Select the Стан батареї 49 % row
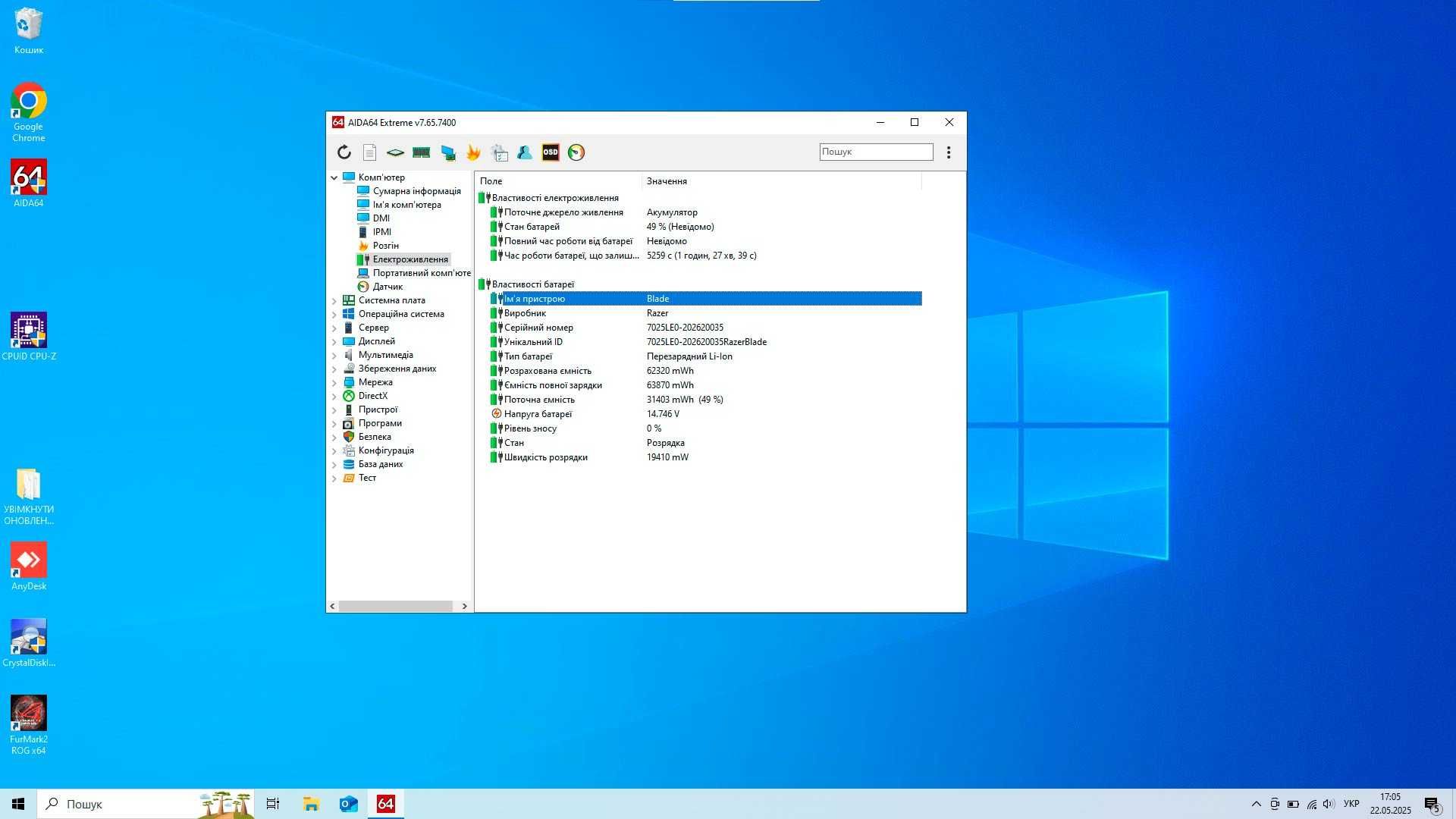The image size is (1456, 819). (x=705, y=227)
